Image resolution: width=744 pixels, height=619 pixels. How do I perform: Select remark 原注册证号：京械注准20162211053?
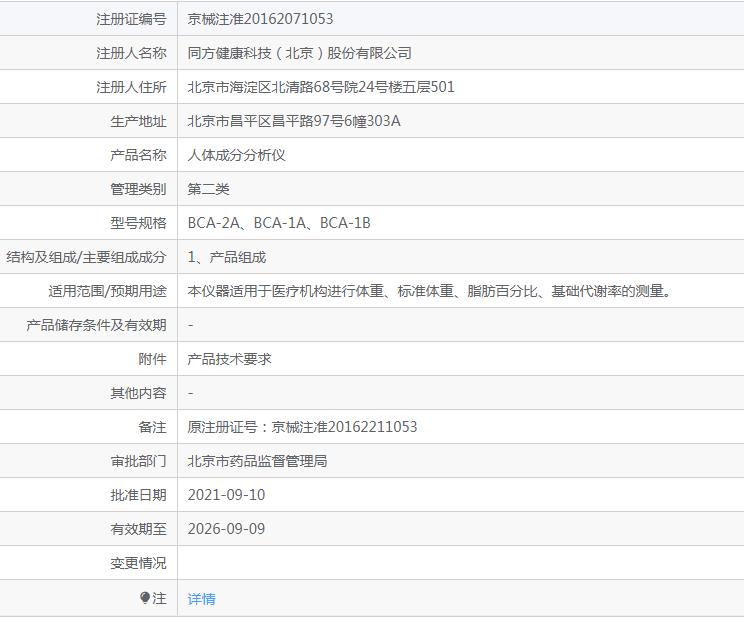pos(302,427)
